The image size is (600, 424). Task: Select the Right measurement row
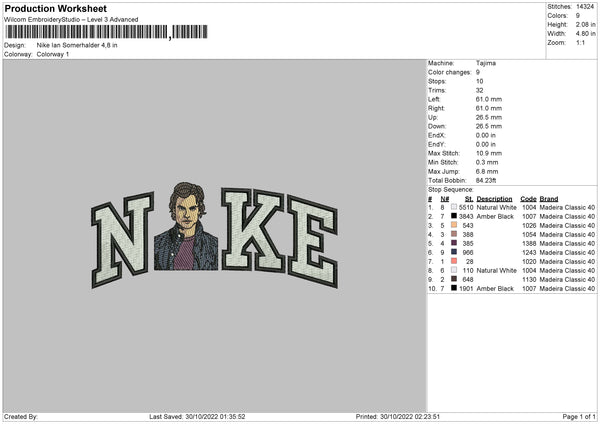pyautogui.click(x=465, y=108)
